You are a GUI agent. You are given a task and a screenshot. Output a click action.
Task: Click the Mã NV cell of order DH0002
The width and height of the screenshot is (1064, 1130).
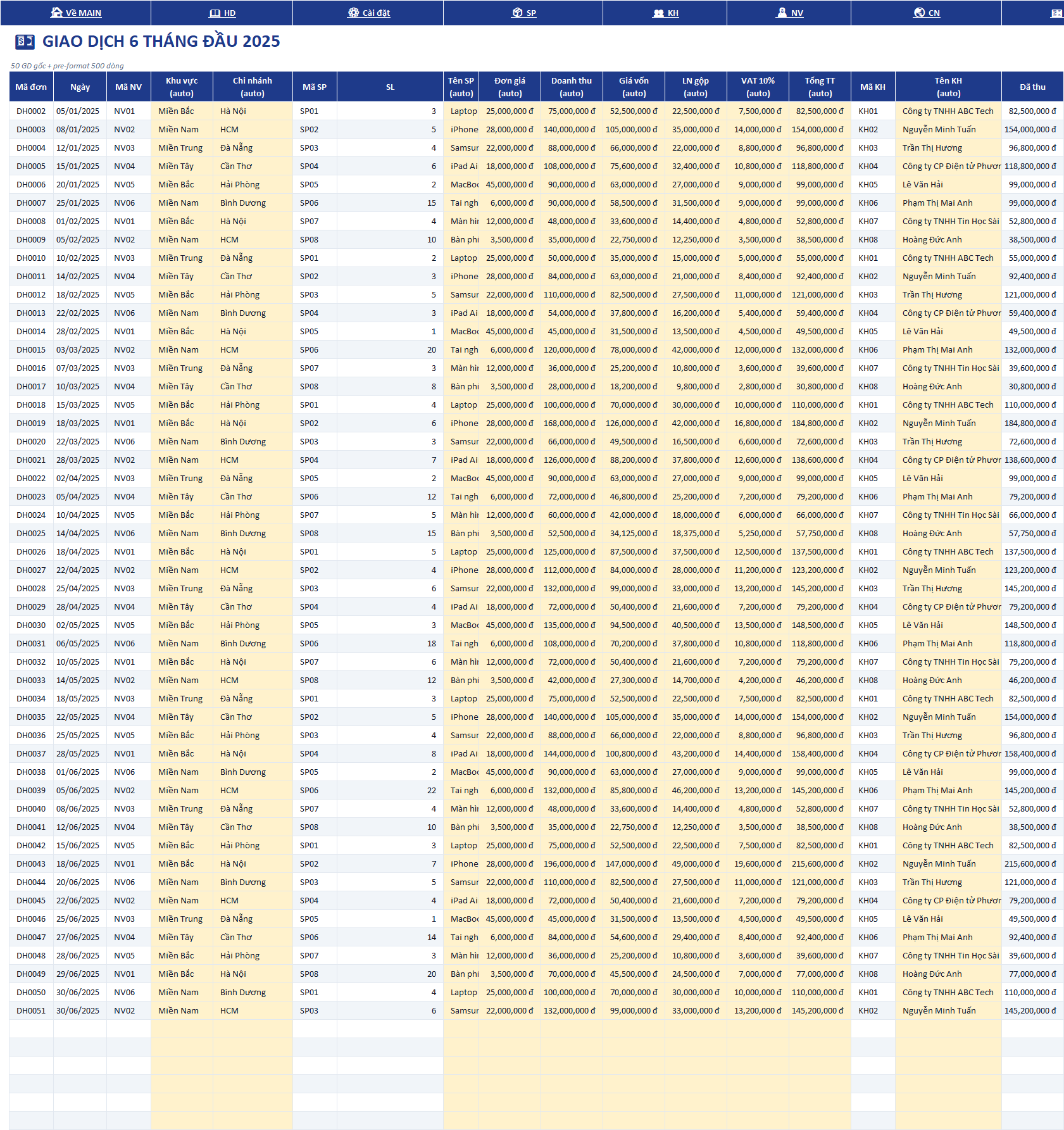[x=128, y=111]
